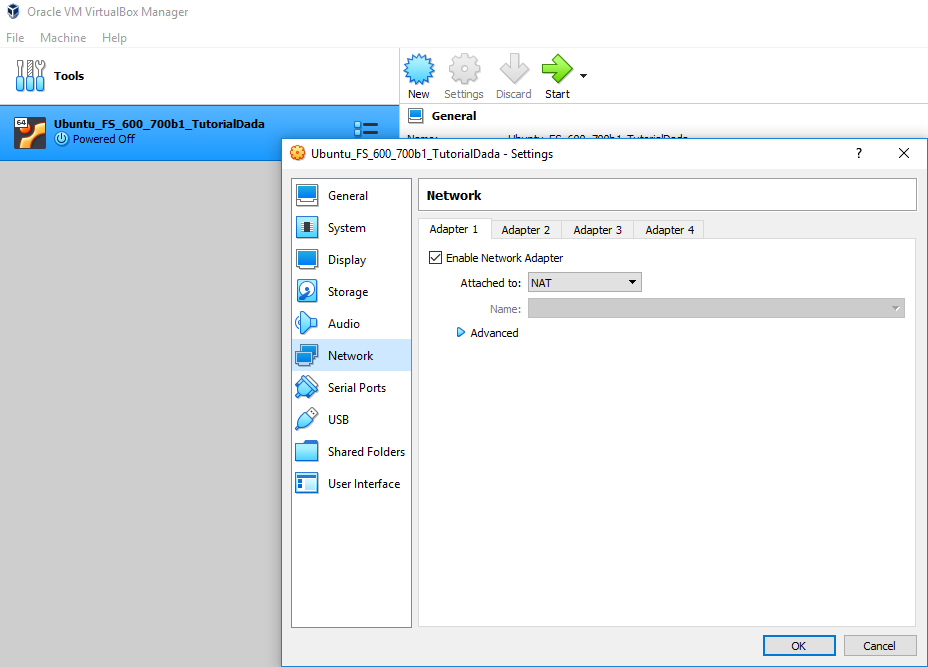Click the Discard toolbar icon
This screenshot has width=928, height=667.
pyautogui.click(x=514, y=70)
